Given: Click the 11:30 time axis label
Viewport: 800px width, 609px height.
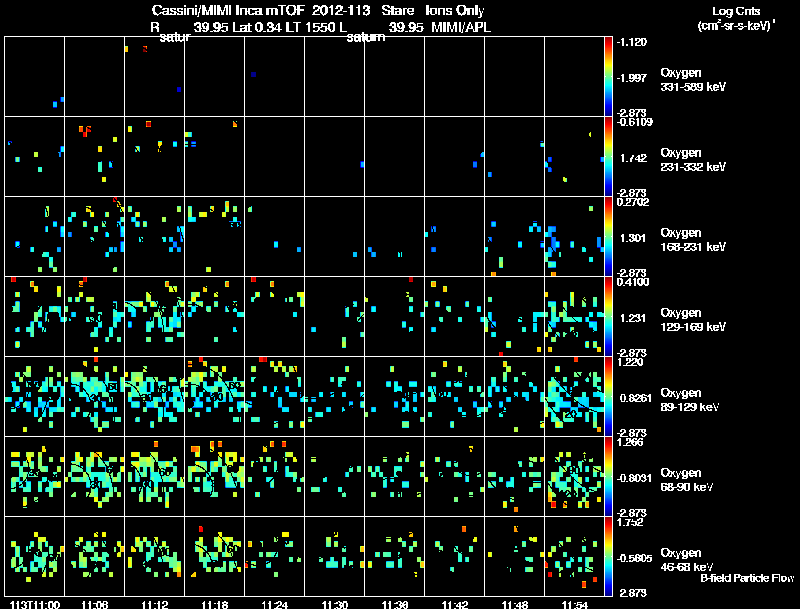Looking at the screenshot, I should tap(335, 605).
